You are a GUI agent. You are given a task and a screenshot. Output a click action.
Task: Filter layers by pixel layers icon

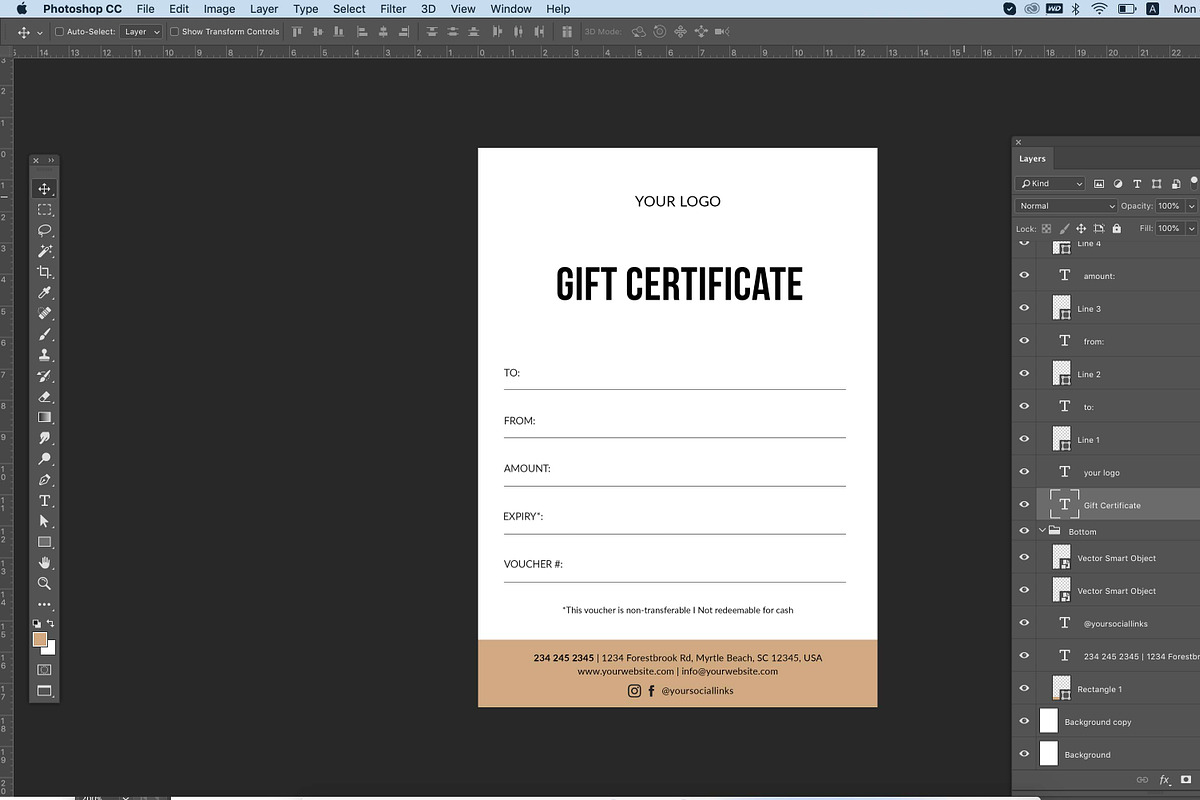pos(1099,184)
